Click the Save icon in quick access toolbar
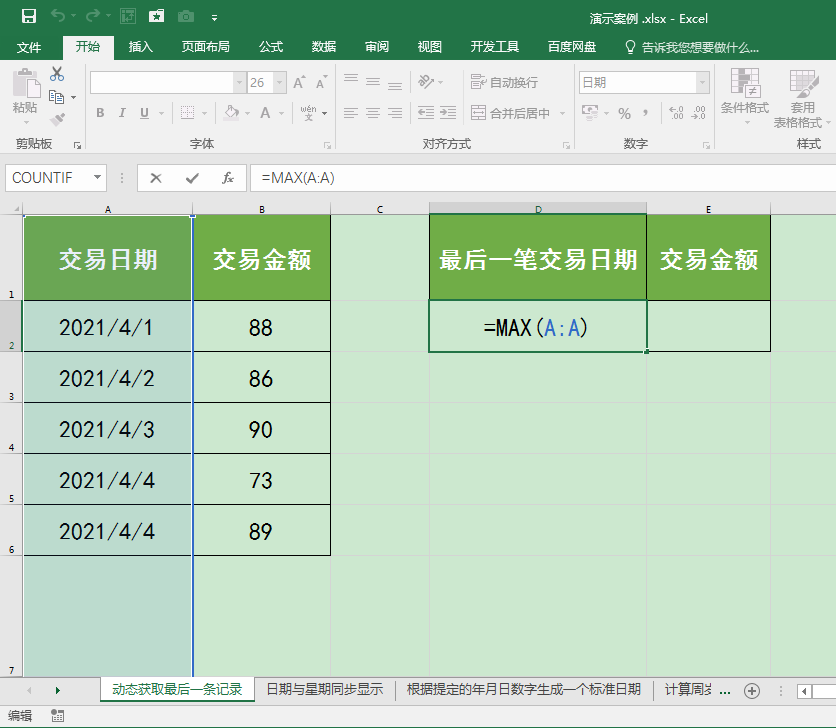 (x=29, y=17)
